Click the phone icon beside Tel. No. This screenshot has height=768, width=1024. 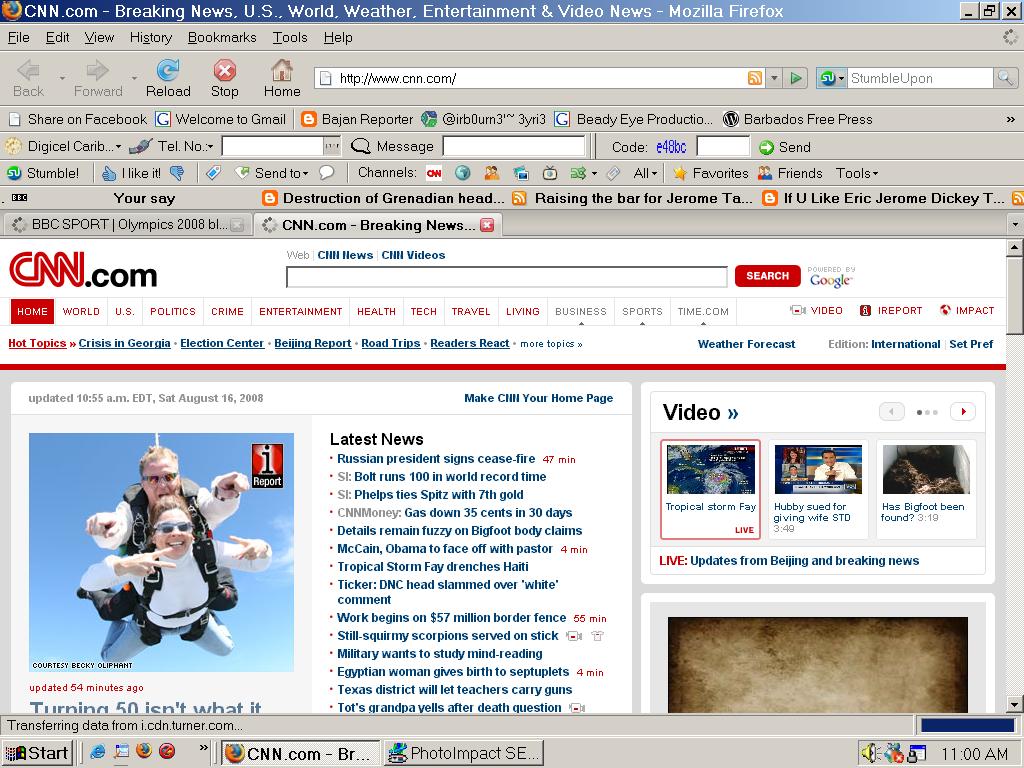pyautogui.click(x=140, y=146)
